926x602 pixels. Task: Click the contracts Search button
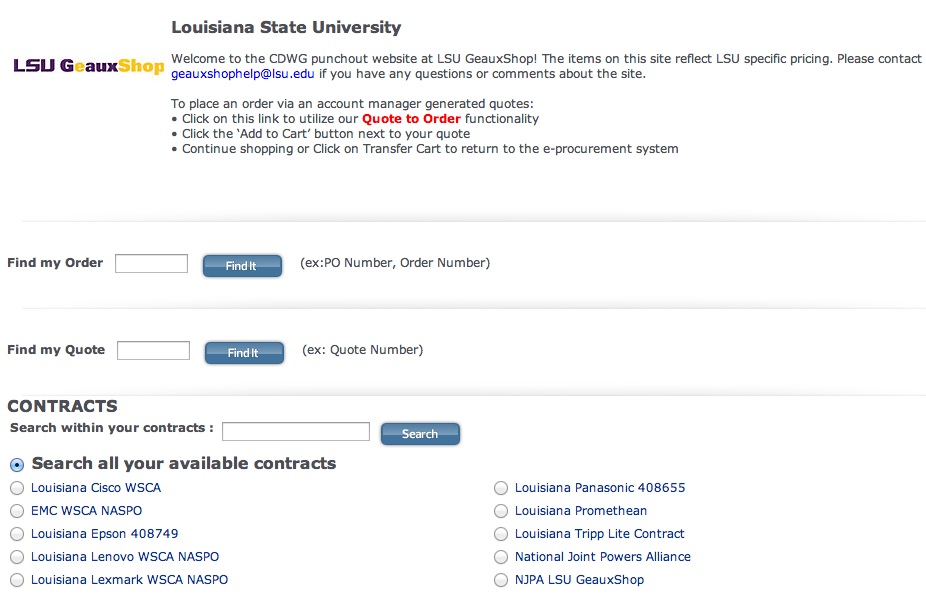point(420,434)
